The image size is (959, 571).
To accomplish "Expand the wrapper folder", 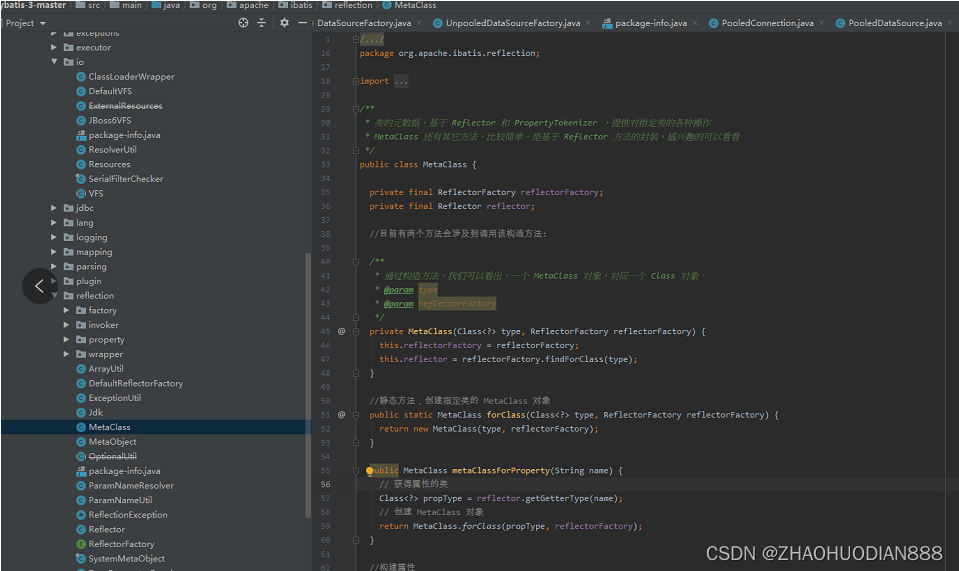I will click(66, 354).
